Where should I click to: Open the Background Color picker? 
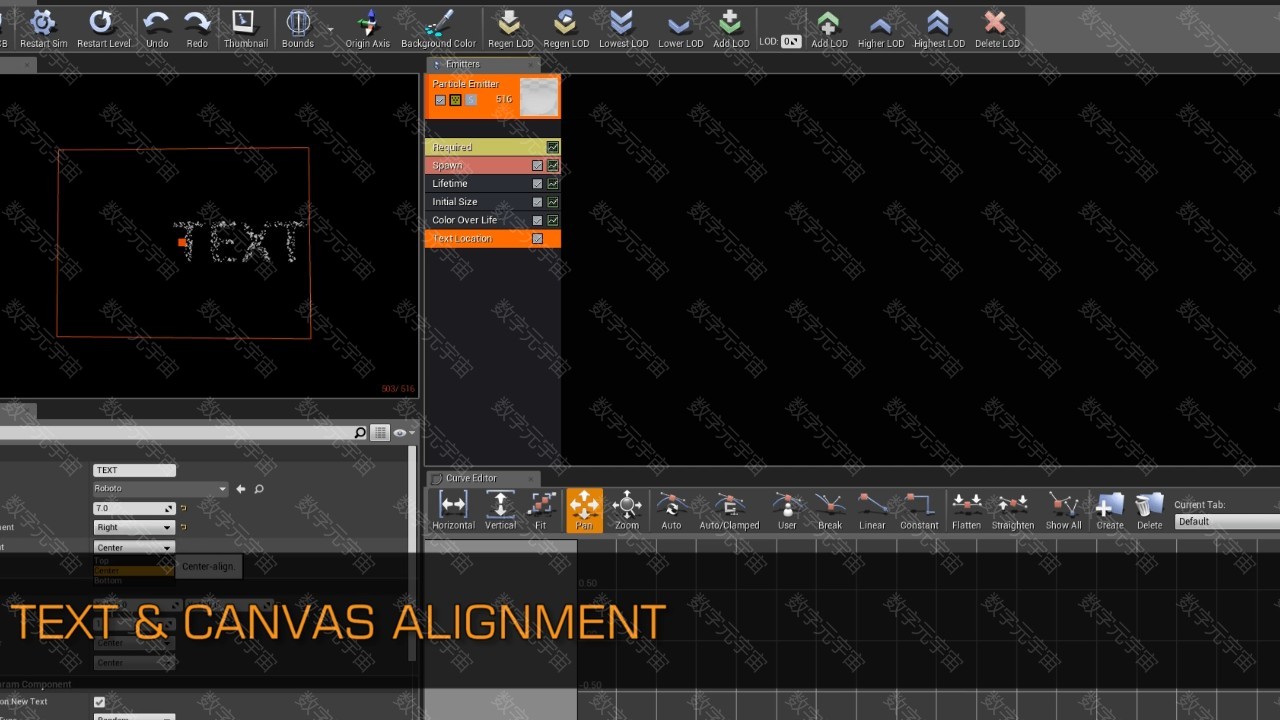click(438, 28)
